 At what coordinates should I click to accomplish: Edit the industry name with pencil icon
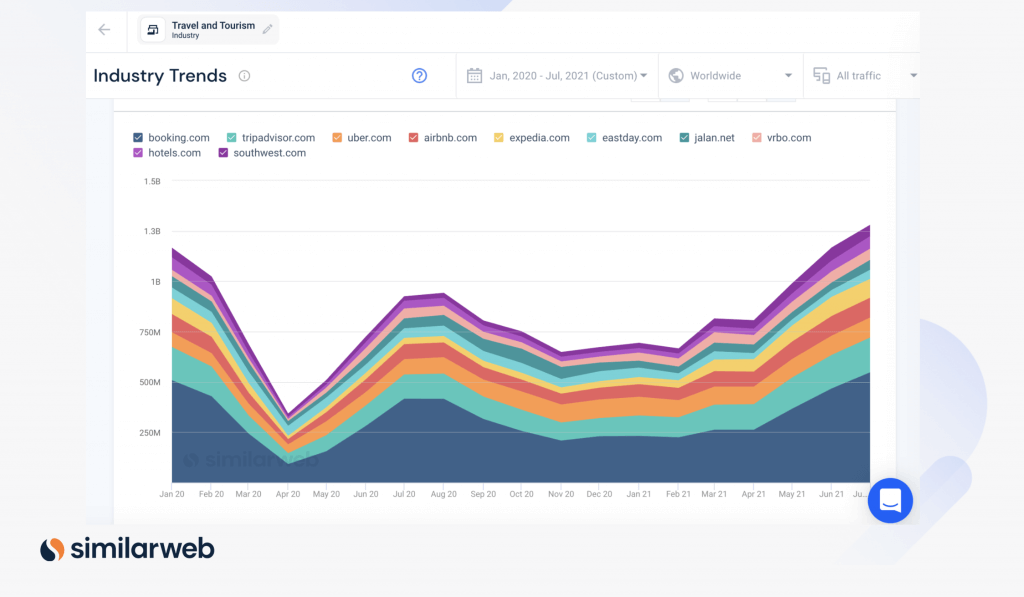tap(268, 29)
